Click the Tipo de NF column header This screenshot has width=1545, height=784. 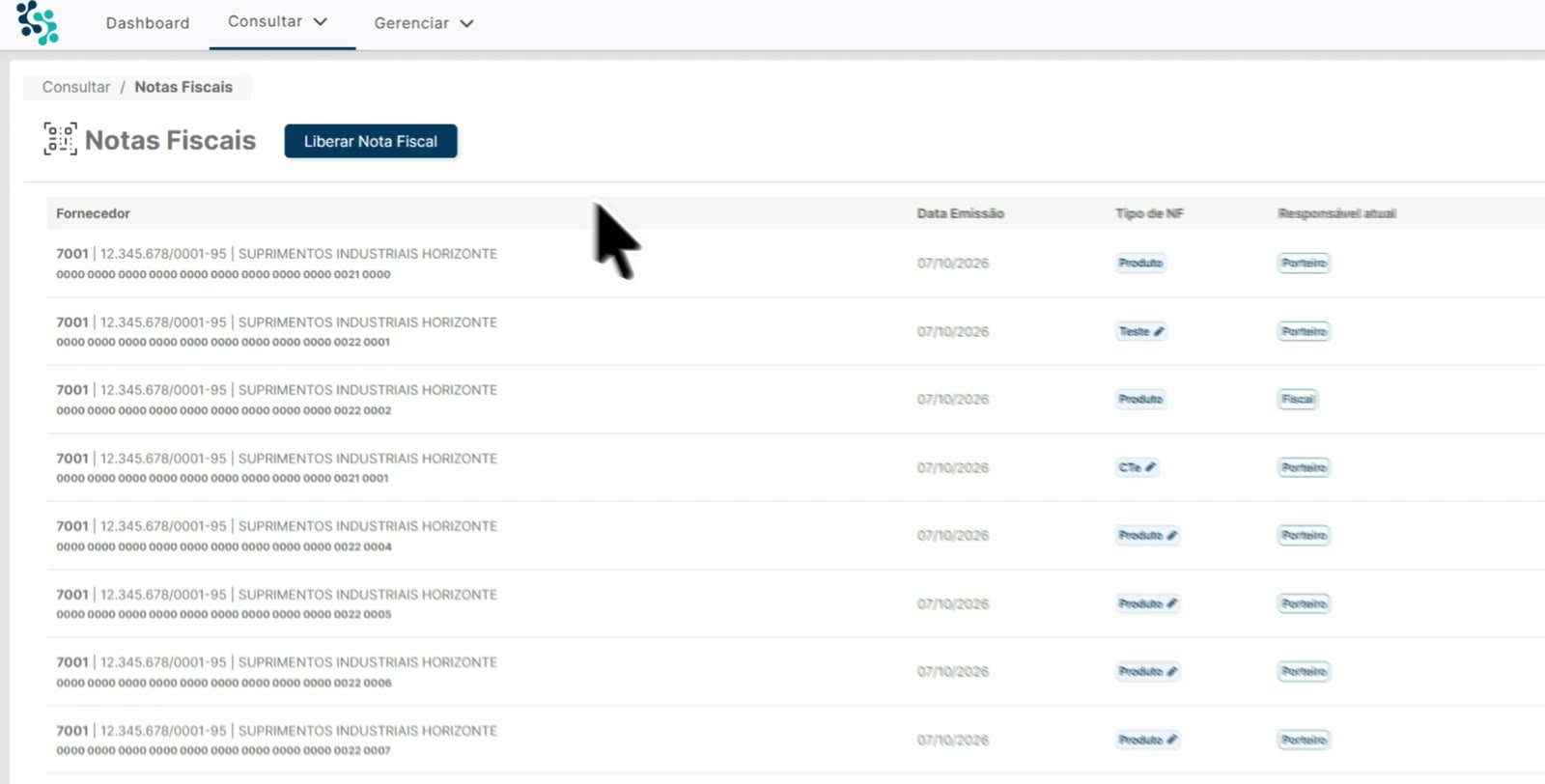point(1149,213)
